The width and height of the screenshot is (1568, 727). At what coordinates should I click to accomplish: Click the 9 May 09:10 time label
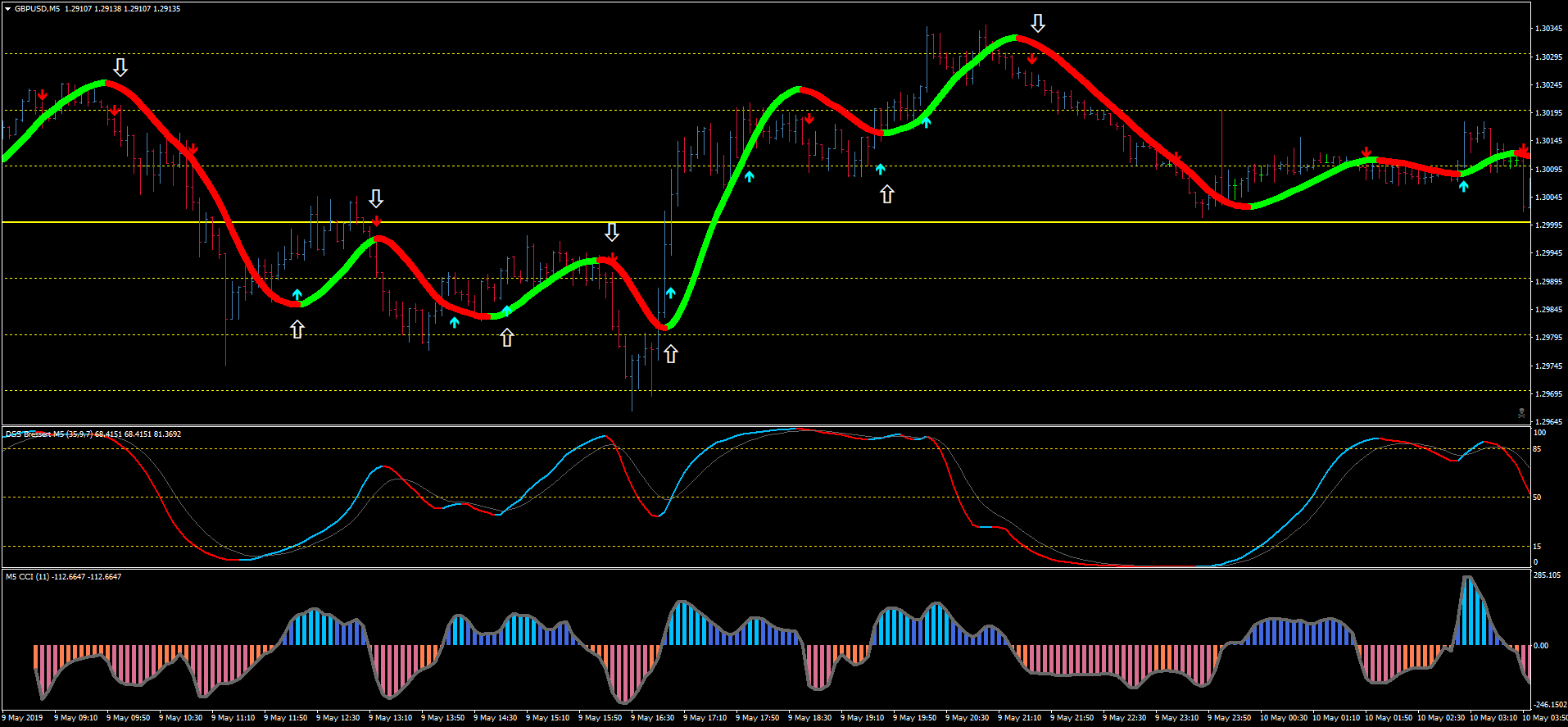(x=75, y=718)
